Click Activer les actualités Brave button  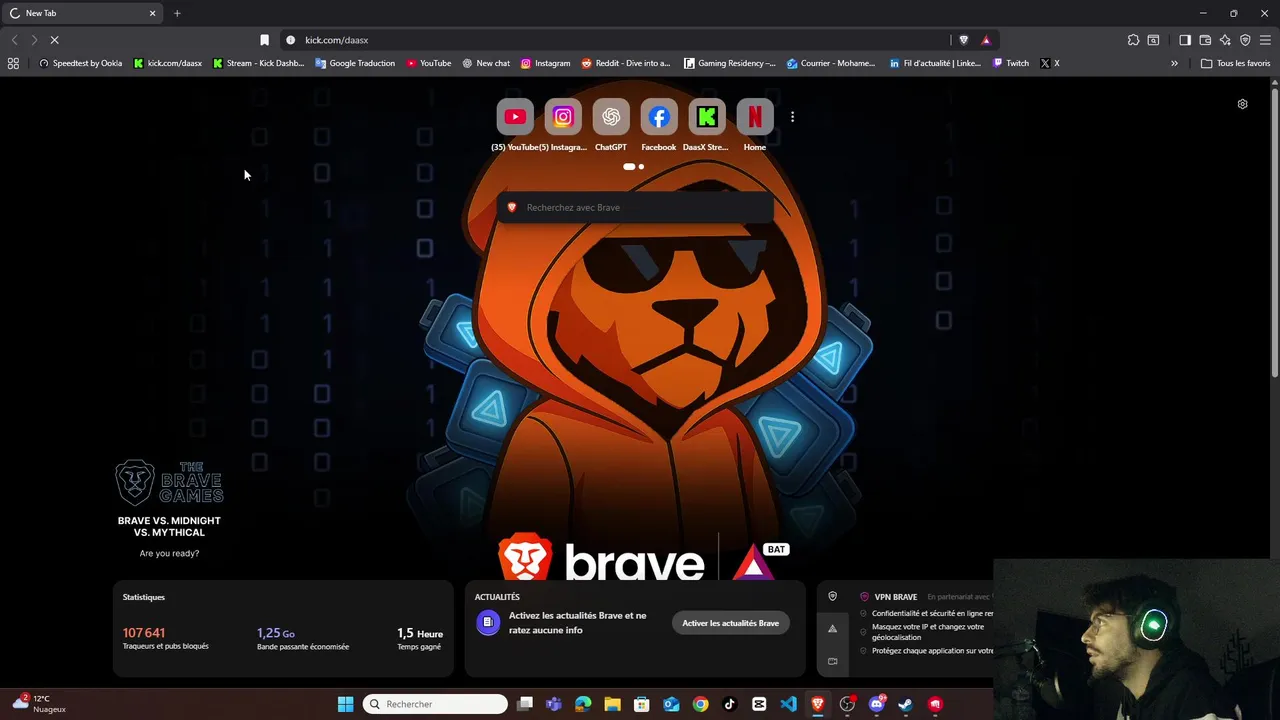[x=730, y=623]
